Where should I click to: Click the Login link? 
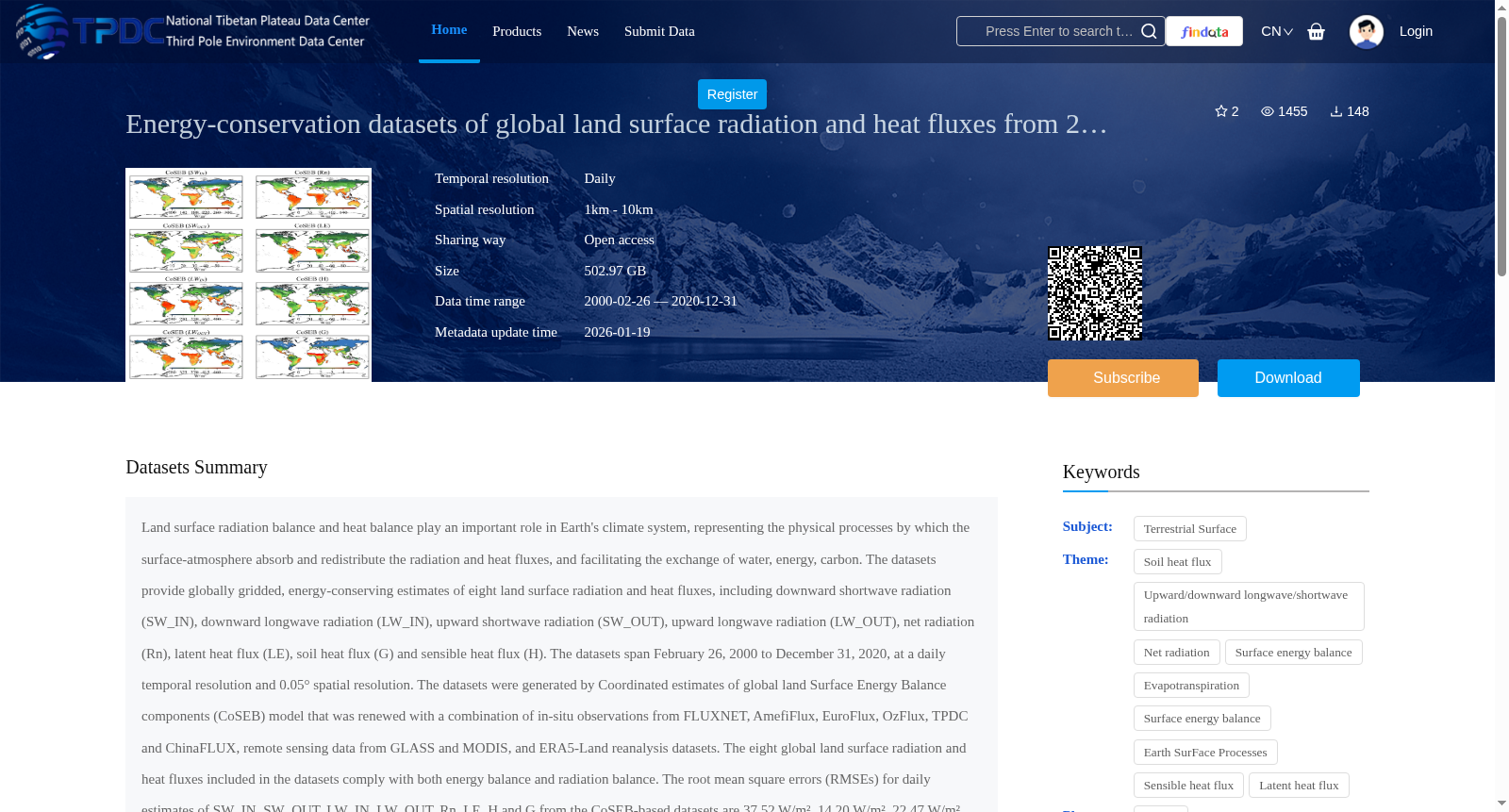tap(1416, 31)
